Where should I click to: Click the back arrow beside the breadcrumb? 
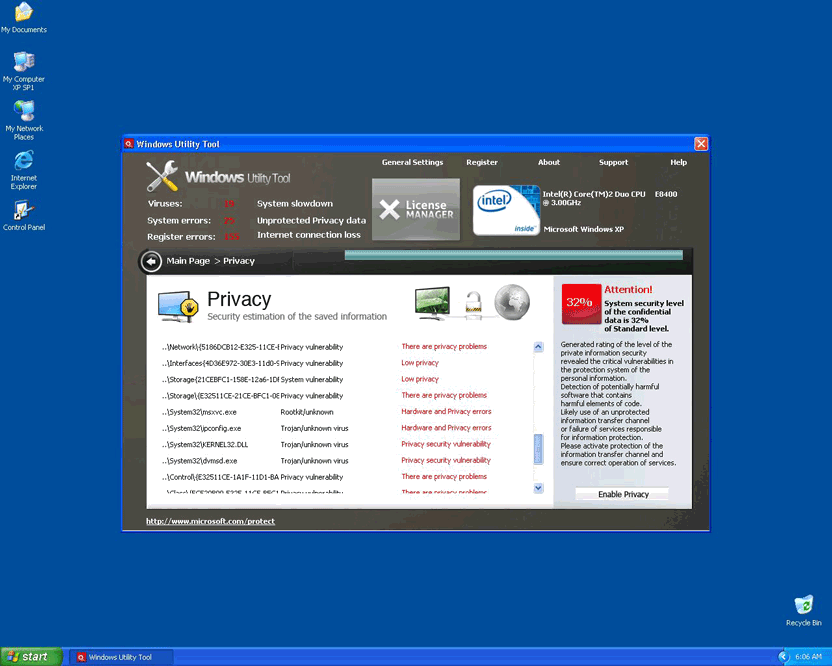point(150,261)
